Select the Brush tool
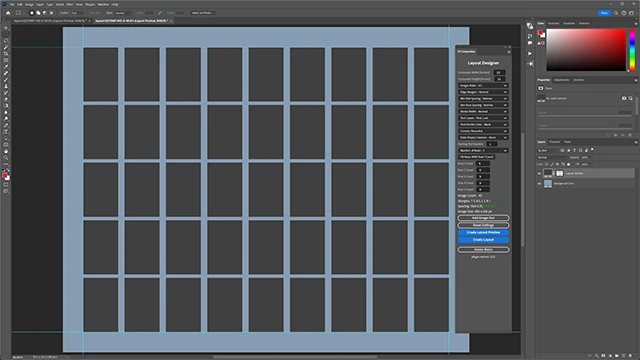 (6, 80)
